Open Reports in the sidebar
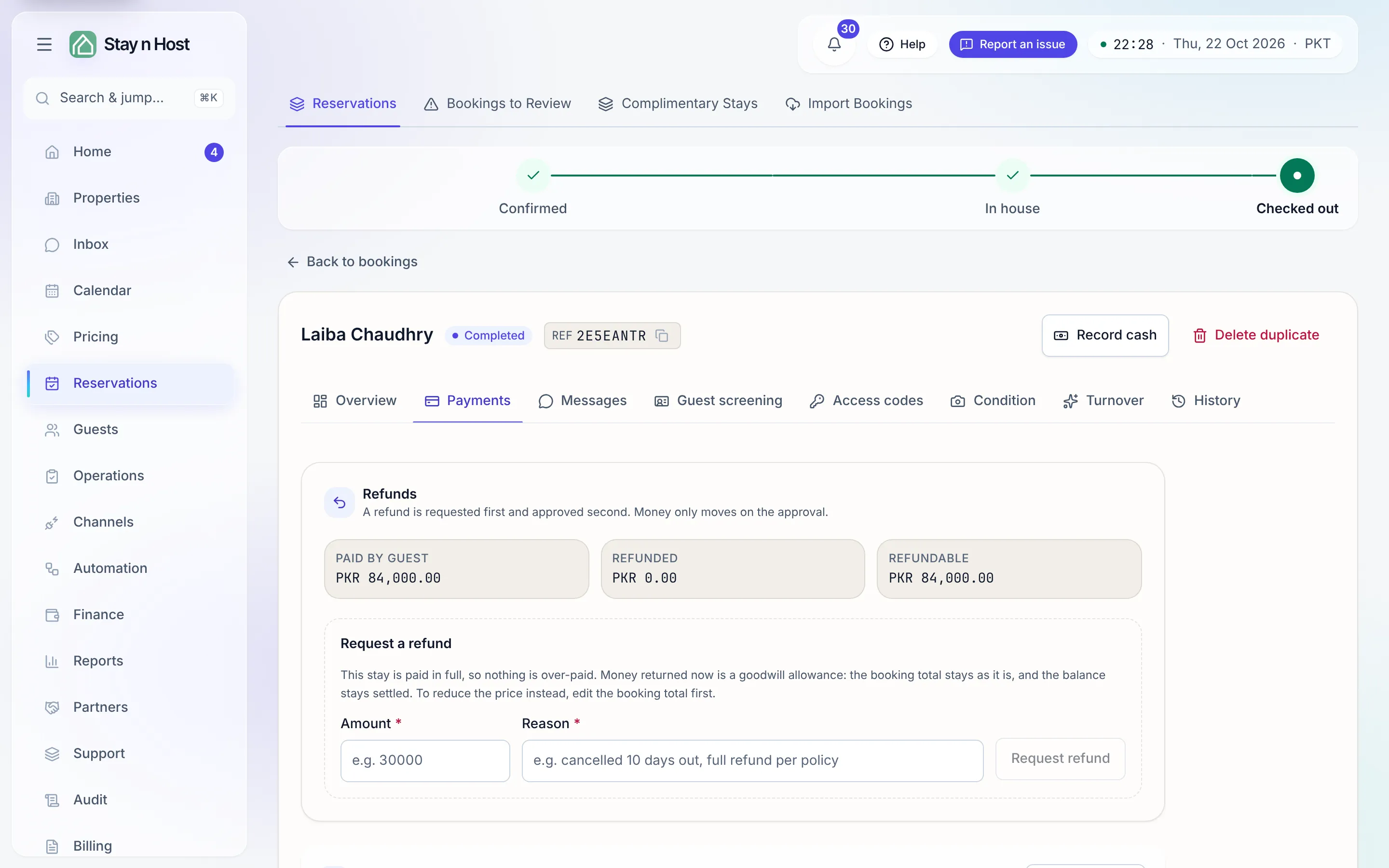 point(130,661)
